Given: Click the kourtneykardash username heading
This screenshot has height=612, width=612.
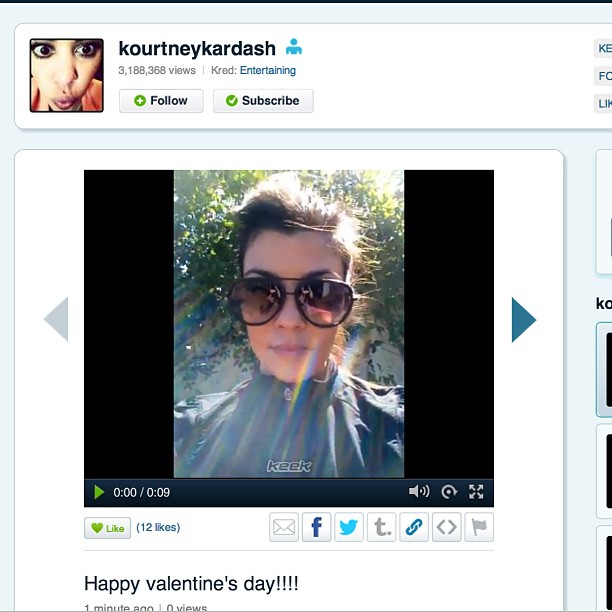Looking at the screenshot, I should coord(197,49).
